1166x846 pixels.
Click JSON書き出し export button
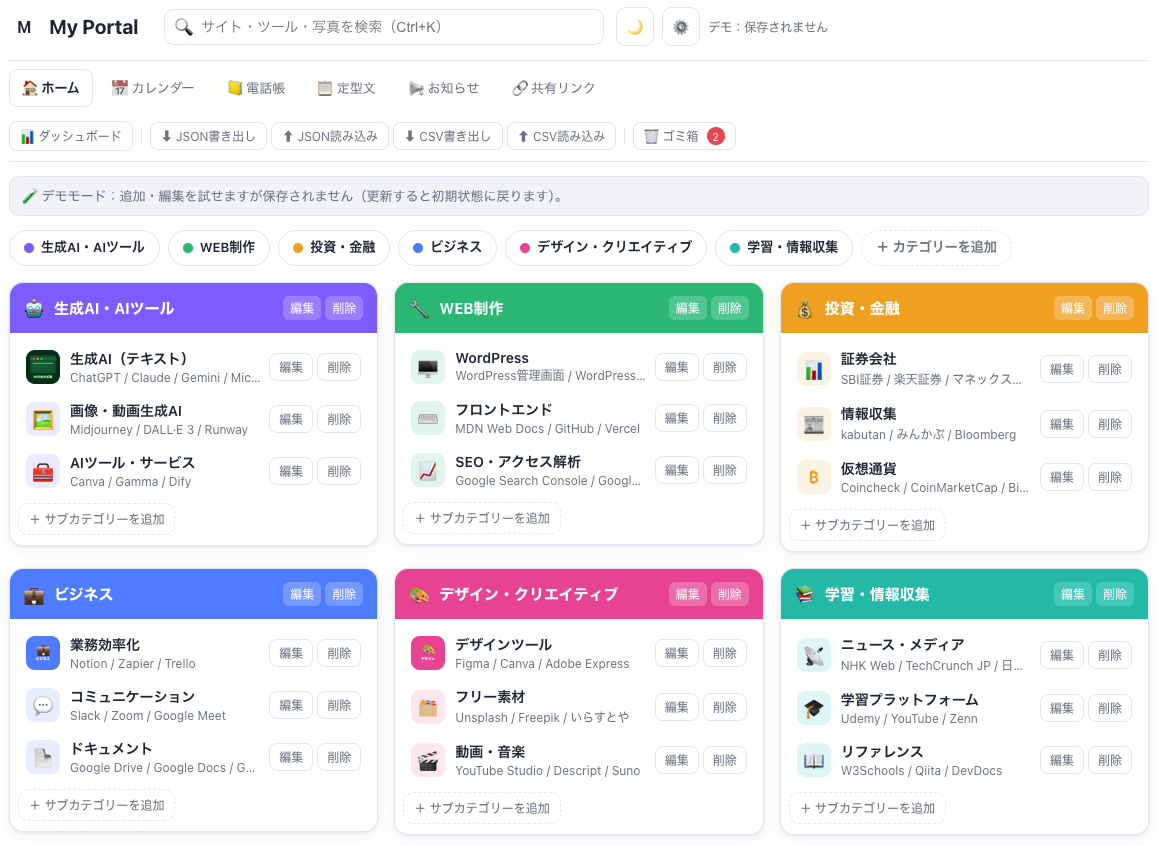click(208, 136)
